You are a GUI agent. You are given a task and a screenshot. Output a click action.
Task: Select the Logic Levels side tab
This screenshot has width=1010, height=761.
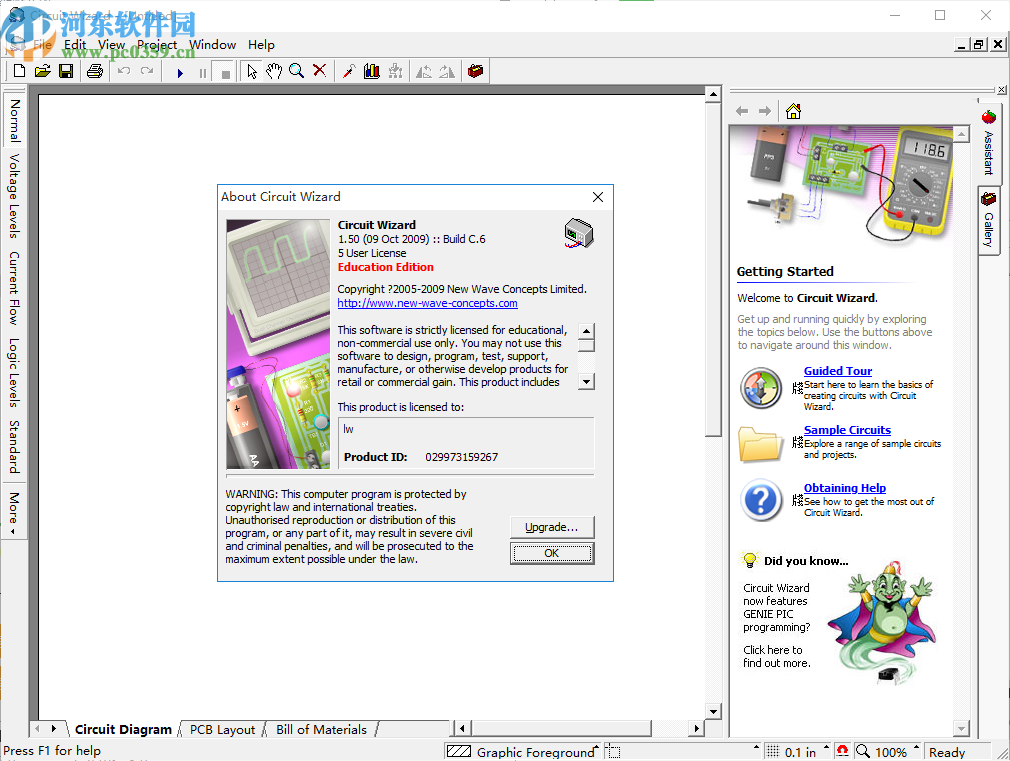point(15,372)
